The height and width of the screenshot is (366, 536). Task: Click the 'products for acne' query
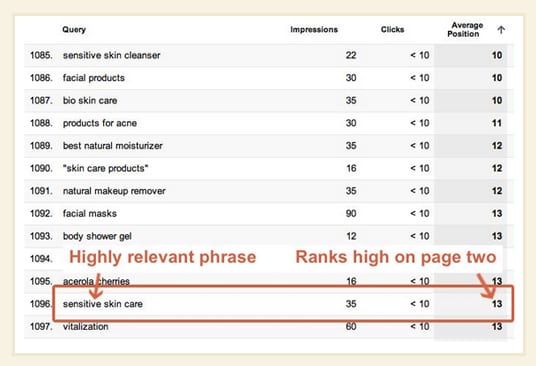[100, 123]
